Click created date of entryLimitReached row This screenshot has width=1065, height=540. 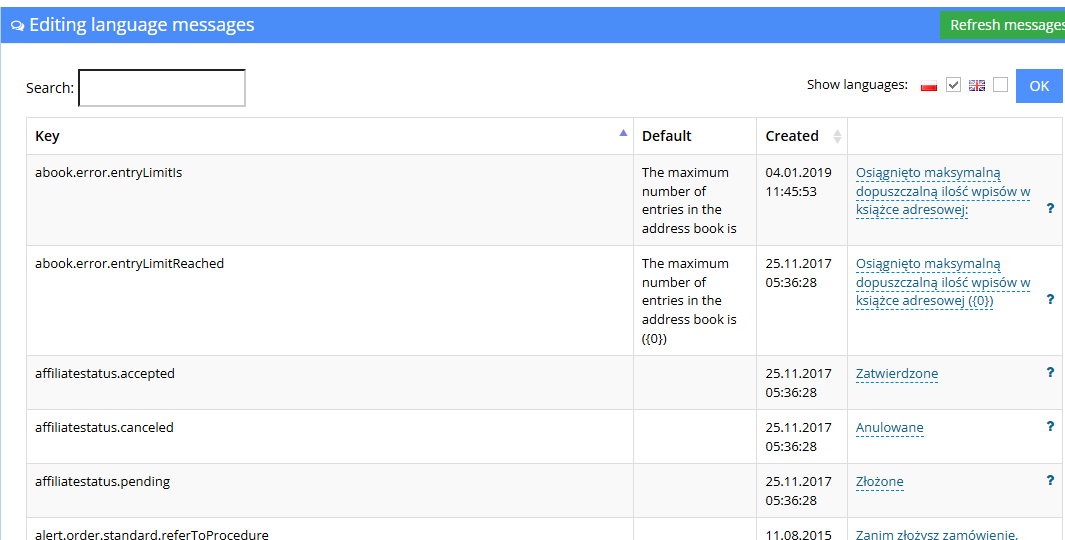tap(798, 273)
